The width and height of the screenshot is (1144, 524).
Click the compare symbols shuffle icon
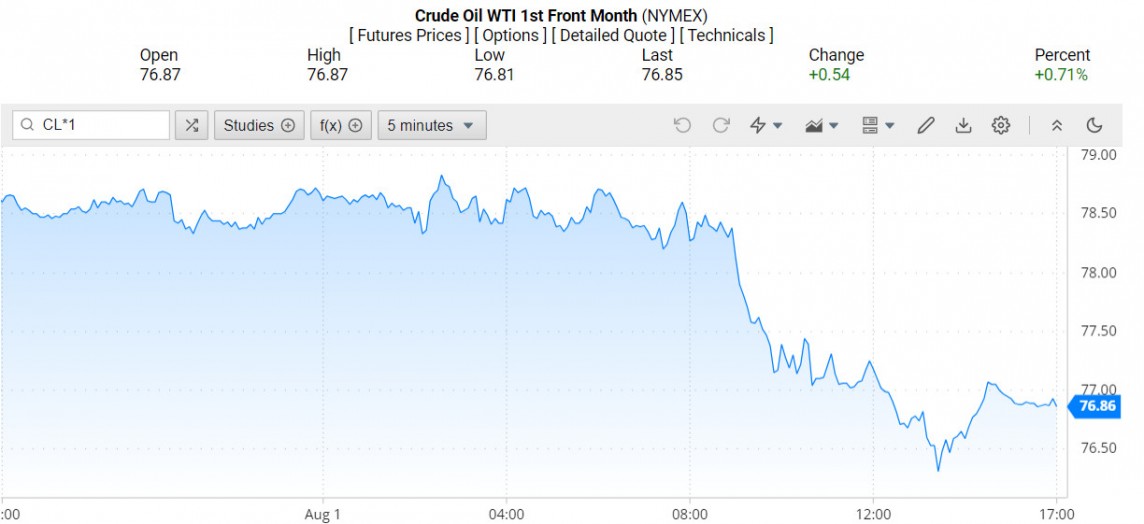191,125
